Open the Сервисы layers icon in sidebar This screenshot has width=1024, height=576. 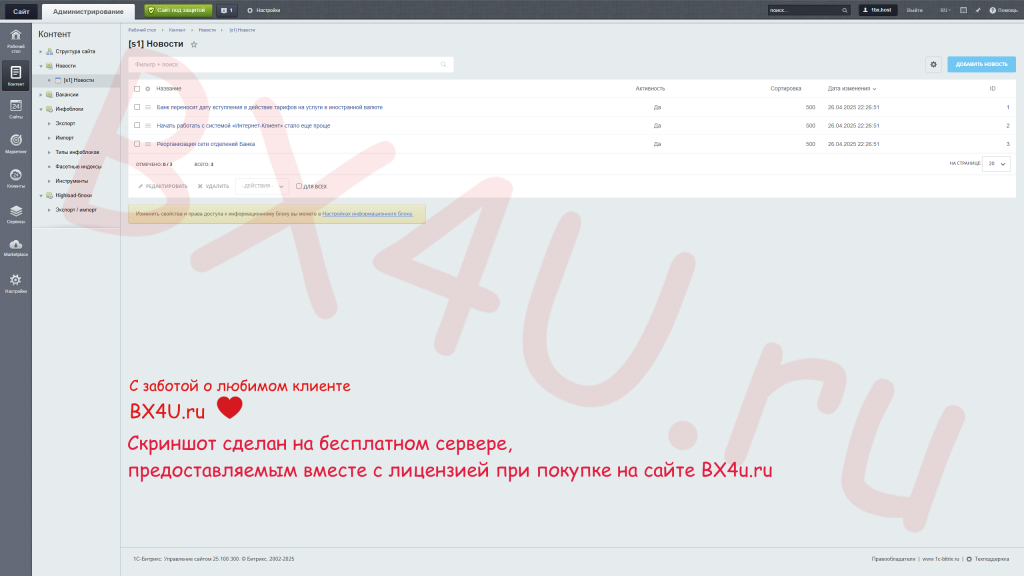tap(16, 211)
